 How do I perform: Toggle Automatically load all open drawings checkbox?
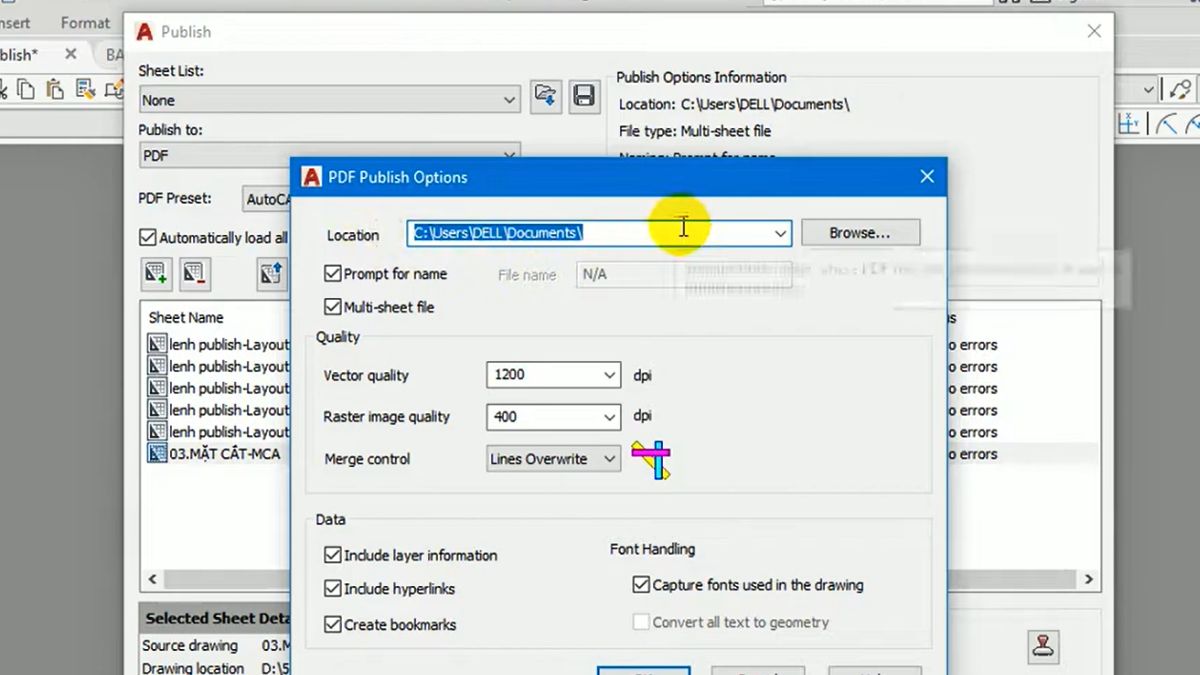click(x=147, y=238)
